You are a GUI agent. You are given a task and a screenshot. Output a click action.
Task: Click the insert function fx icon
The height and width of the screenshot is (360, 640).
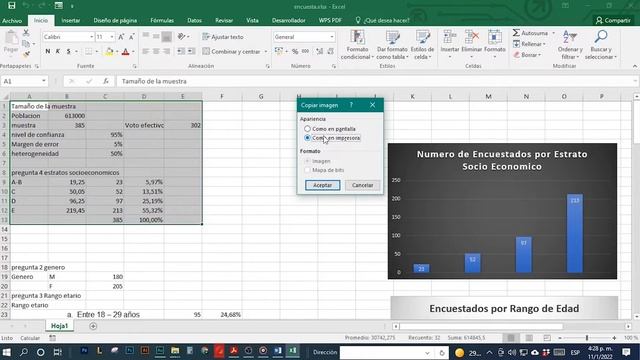[x=106, y=81]
